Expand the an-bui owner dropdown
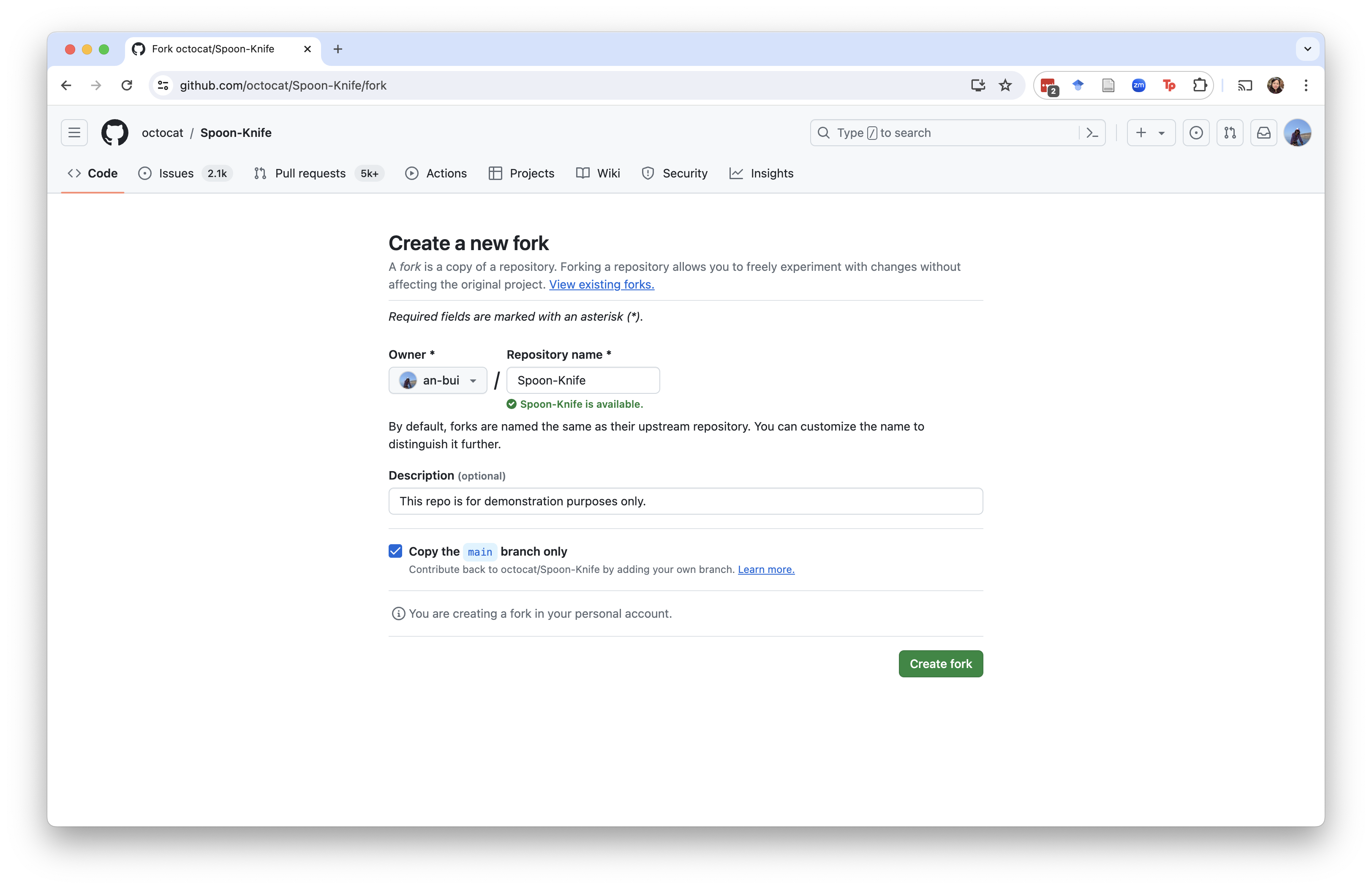The width and height of the screenshot is (1372, 889). click(x=438, y=381)
